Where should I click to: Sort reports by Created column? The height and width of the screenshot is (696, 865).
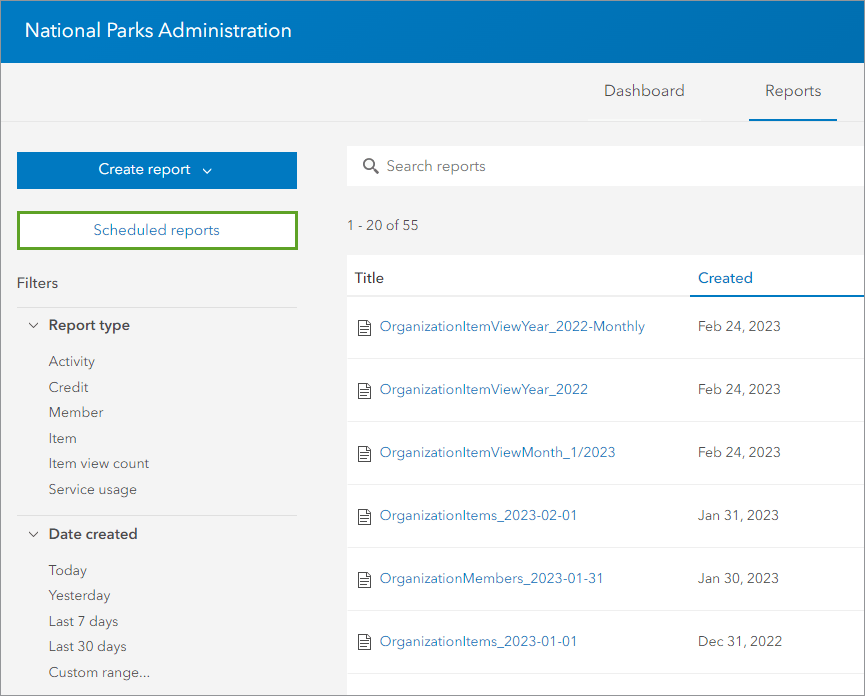(725, 278)
